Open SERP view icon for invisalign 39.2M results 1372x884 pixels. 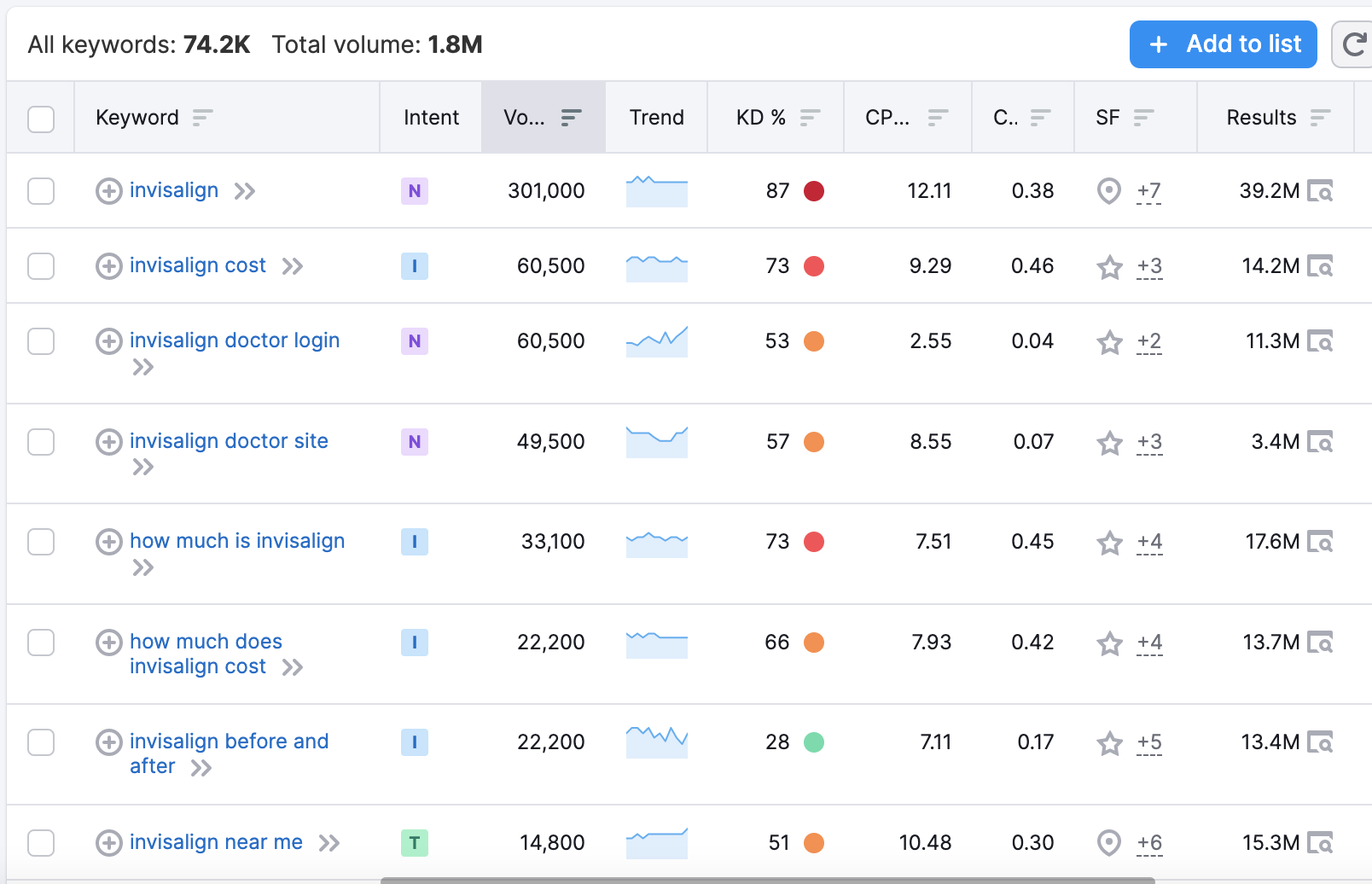pyautogui.click(x=1320, y=191)
